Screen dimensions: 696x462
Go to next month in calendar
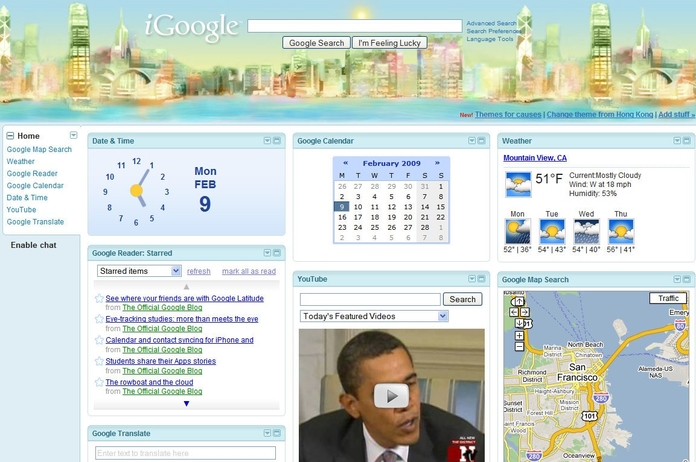(437, 163)
